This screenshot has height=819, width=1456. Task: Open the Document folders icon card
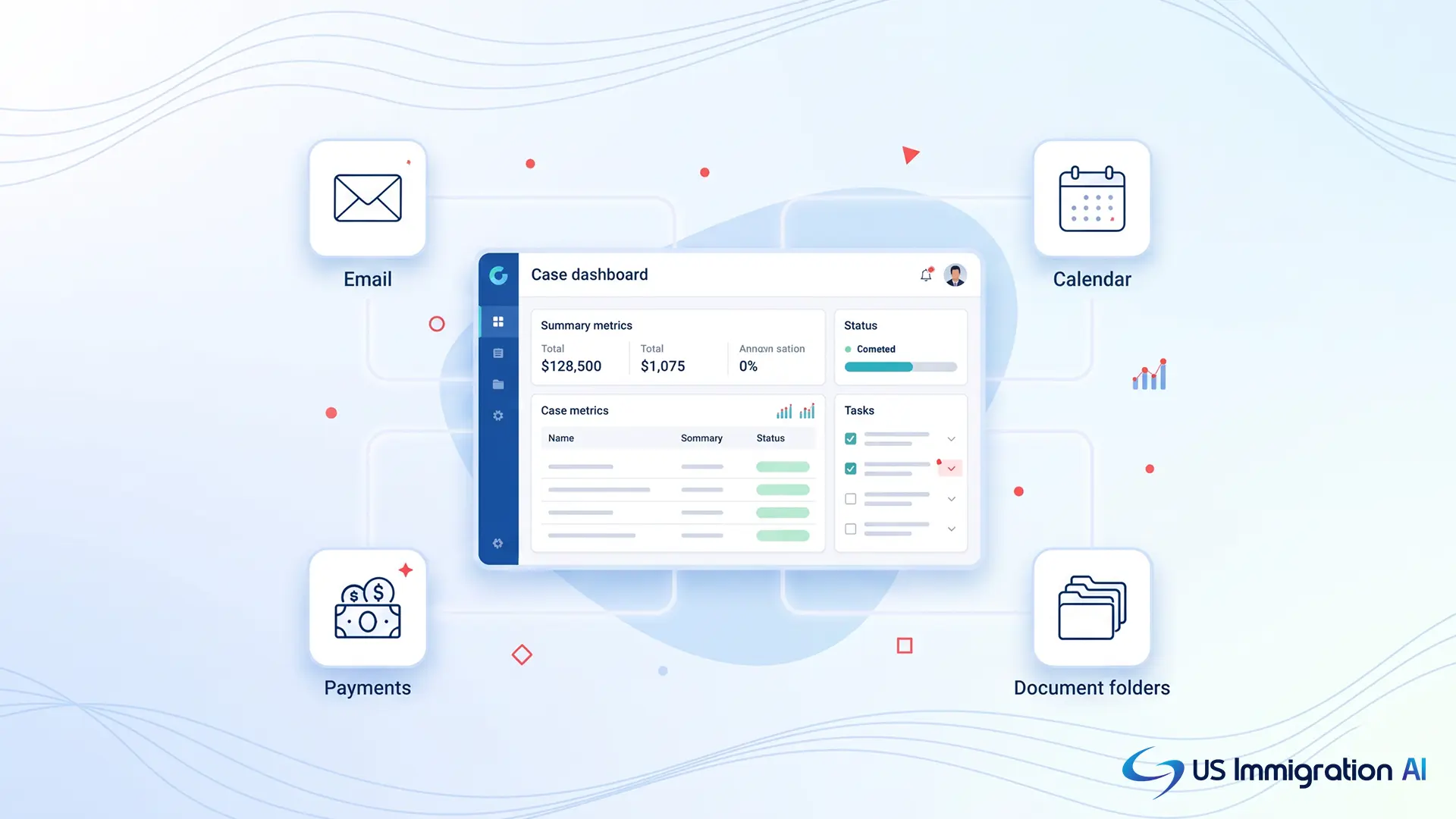(x=1092, y=607)
